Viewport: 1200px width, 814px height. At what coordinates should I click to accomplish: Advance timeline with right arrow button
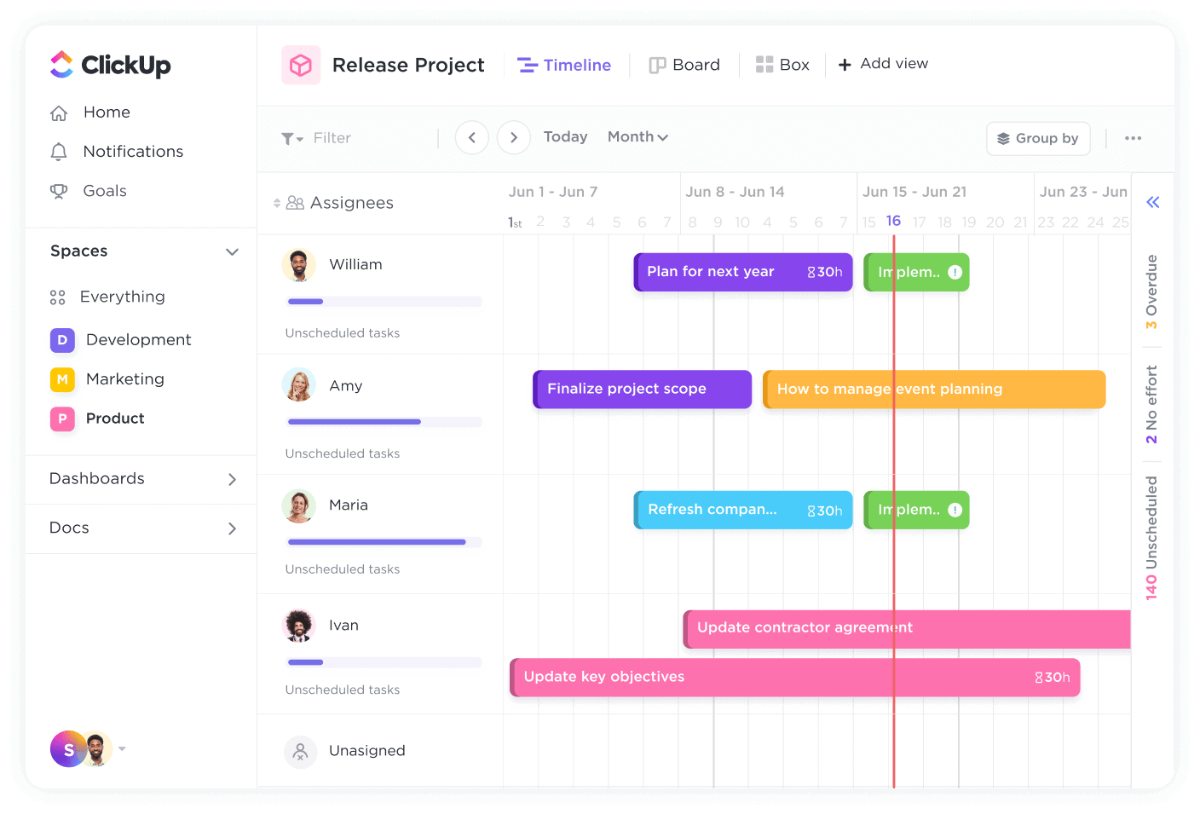click(x=514, y=137)
